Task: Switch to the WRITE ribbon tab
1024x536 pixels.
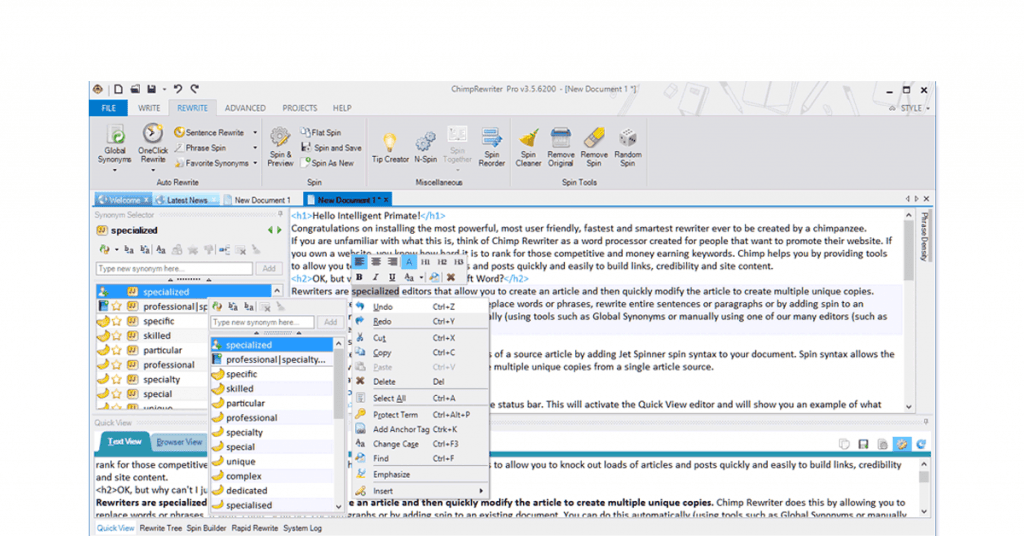Action: point(149,108)
